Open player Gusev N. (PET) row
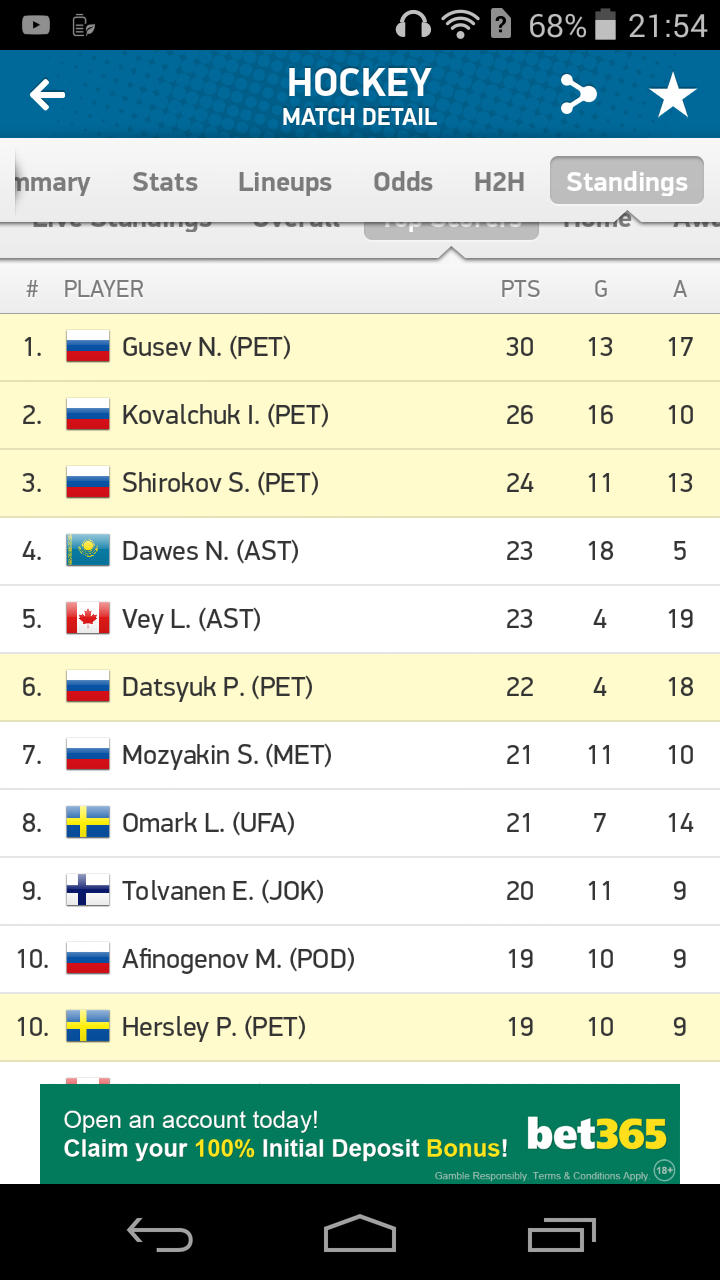The image size is (720, 1280). coord(206,347)
